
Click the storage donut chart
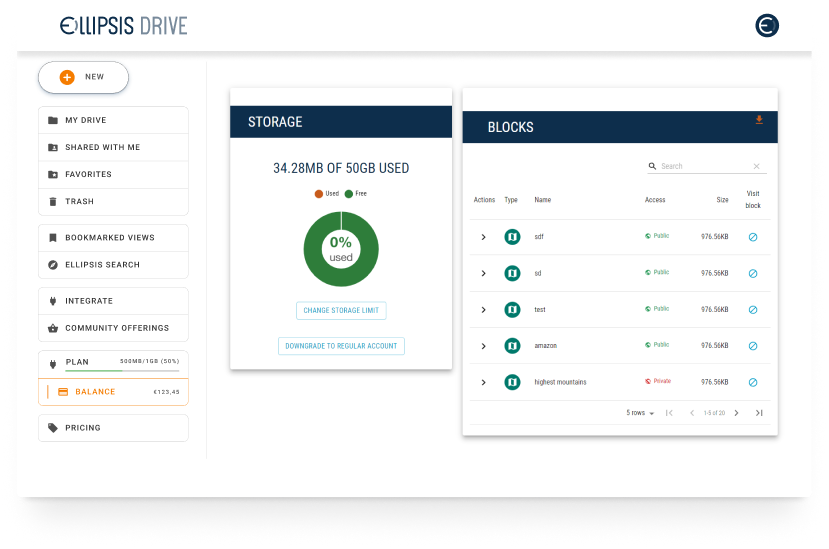(341, 249)
